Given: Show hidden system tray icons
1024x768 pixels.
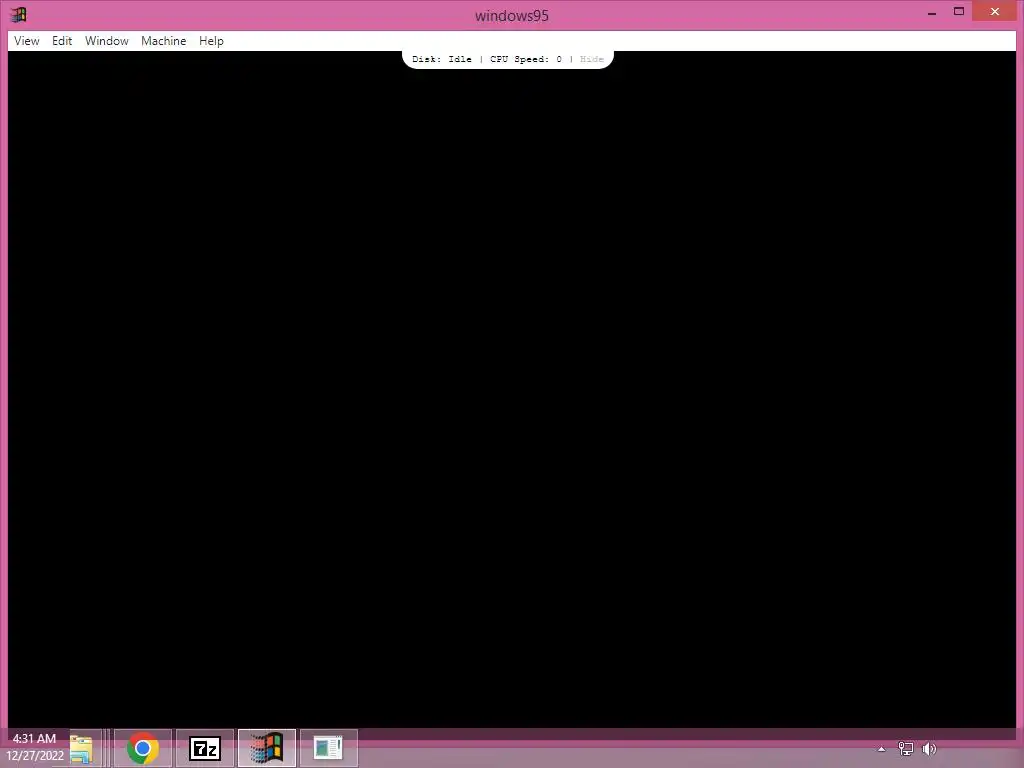Looking at the screenshot, I should click(881, 749).
